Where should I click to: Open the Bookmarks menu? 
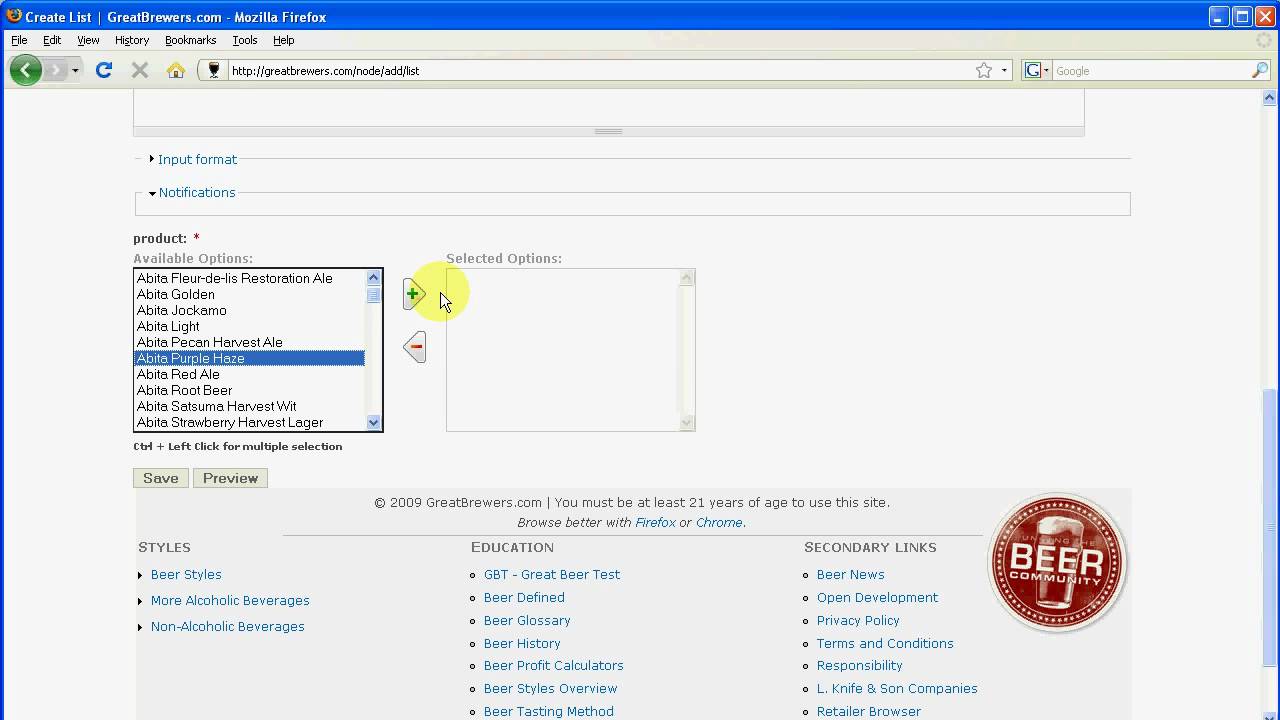point(191,40)
